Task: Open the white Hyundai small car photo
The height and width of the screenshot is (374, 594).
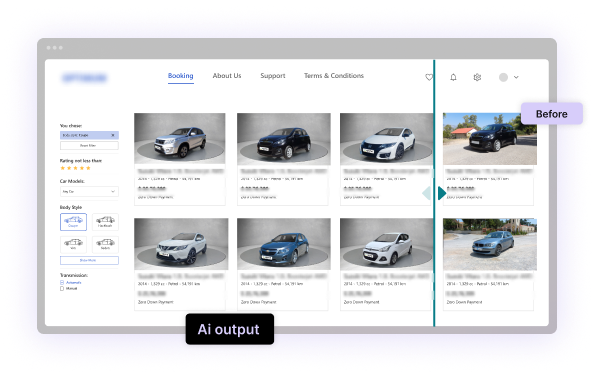Action: click(x=386, y=244)
